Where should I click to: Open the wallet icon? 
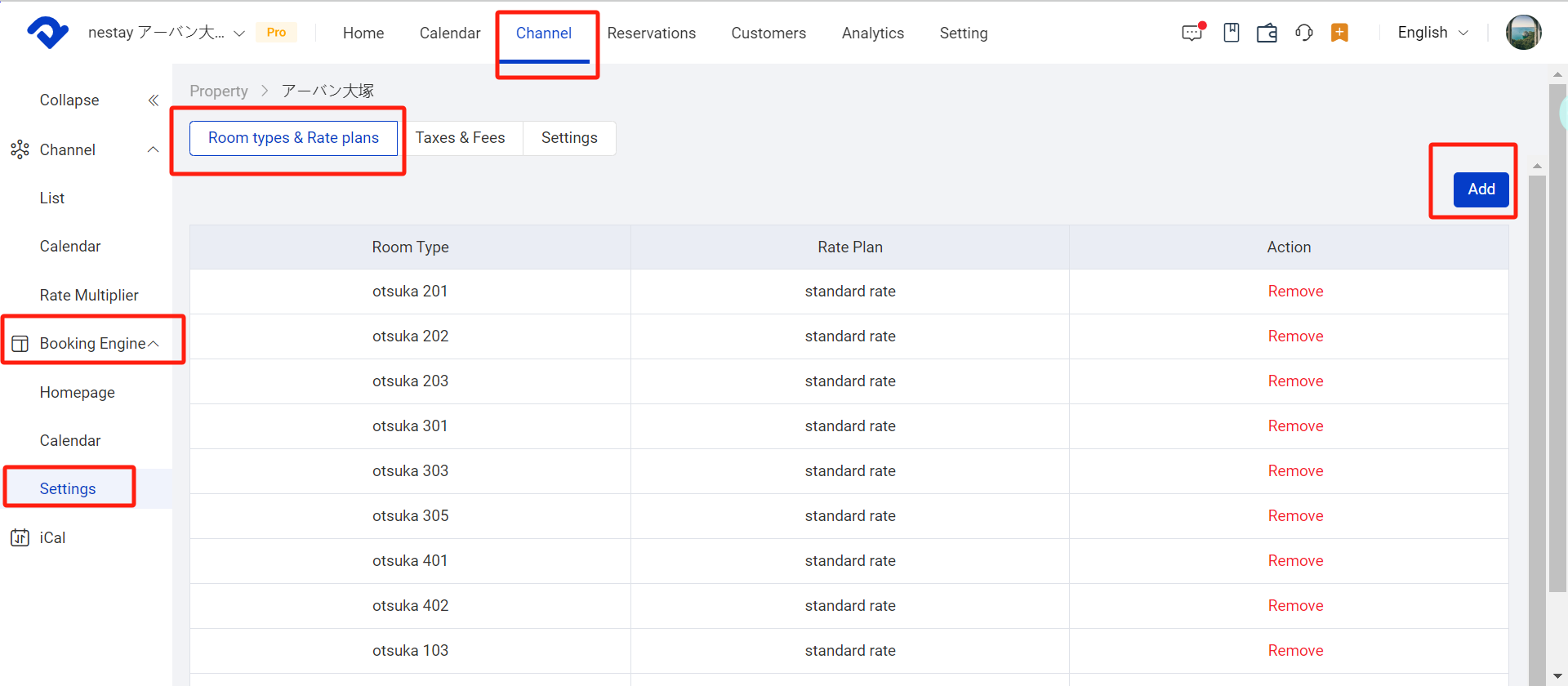tap(1267, 33)
